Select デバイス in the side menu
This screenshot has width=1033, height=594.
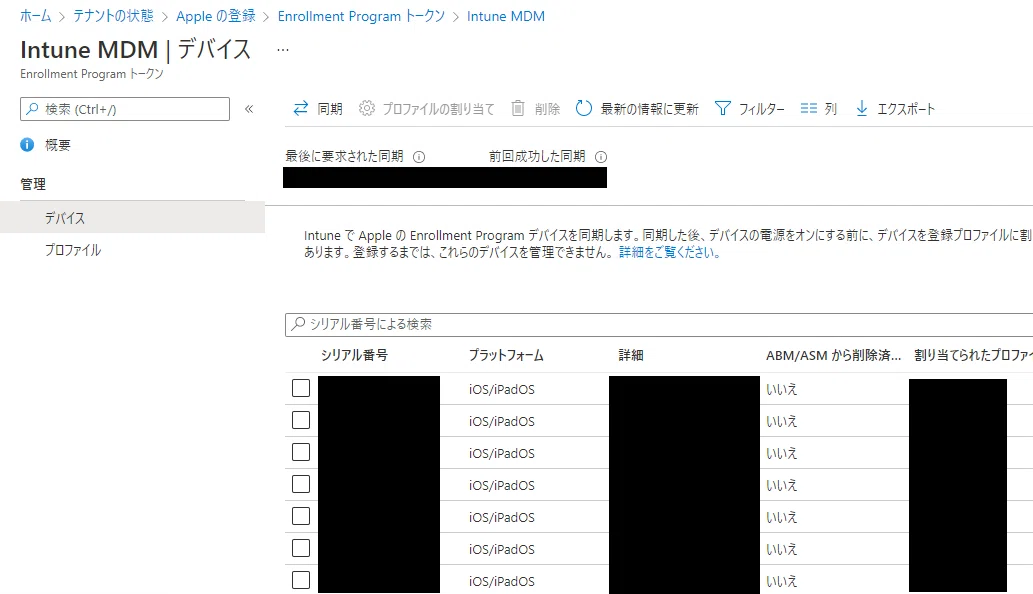tap(132, 217)
